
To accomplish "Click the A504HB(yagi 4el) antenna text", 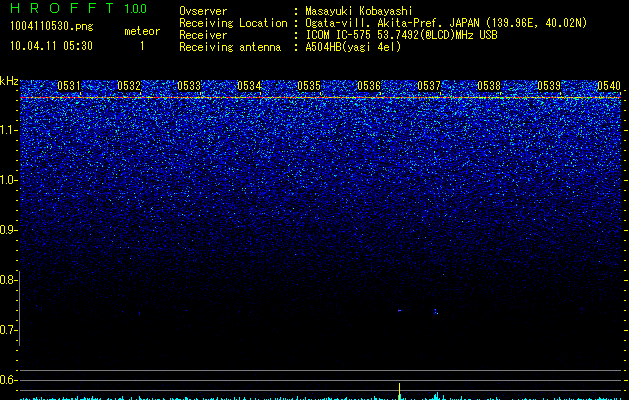I will point(353,47).
